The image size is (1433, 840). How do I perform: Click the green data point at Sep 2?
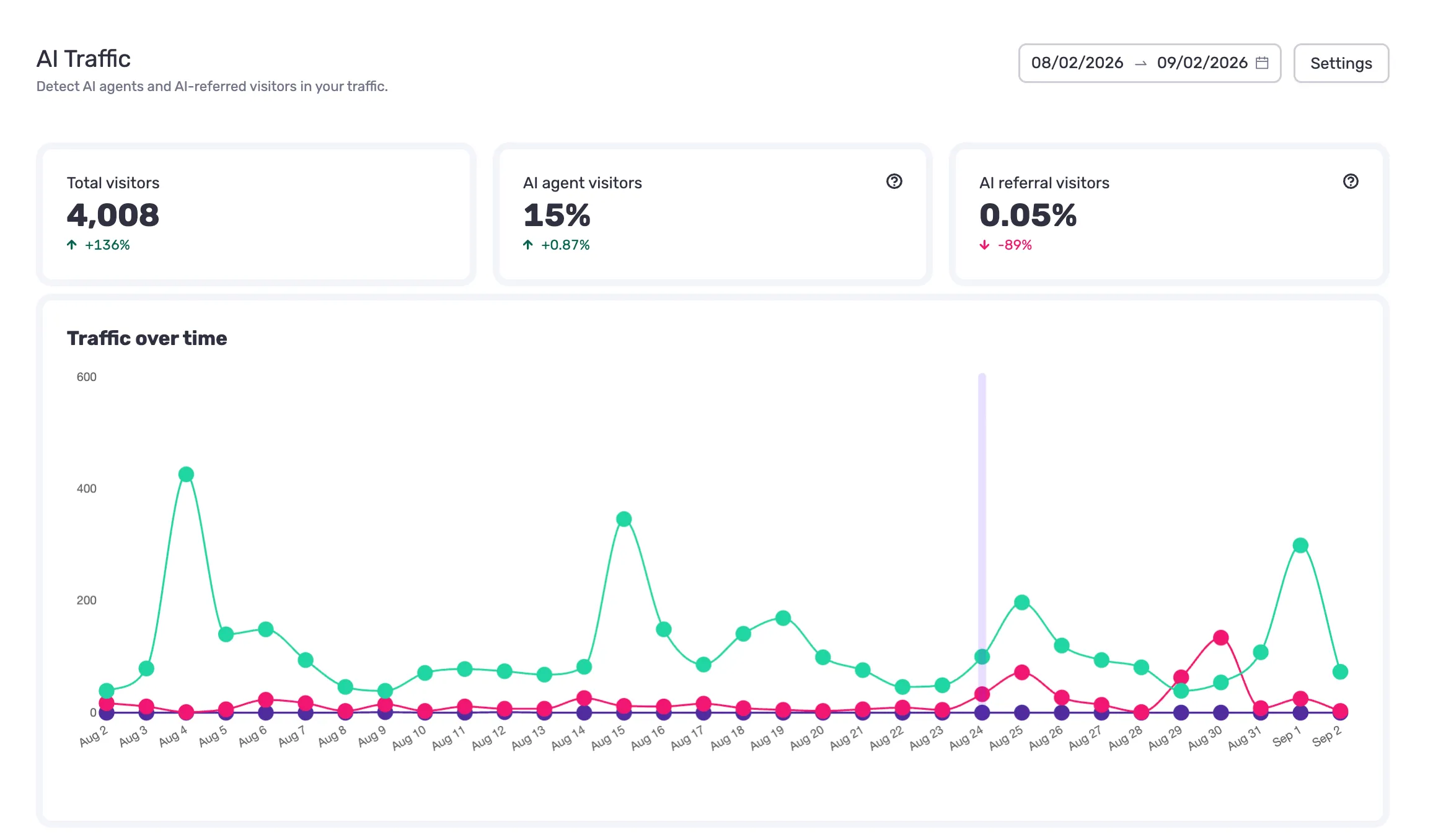coord(1340,672)
